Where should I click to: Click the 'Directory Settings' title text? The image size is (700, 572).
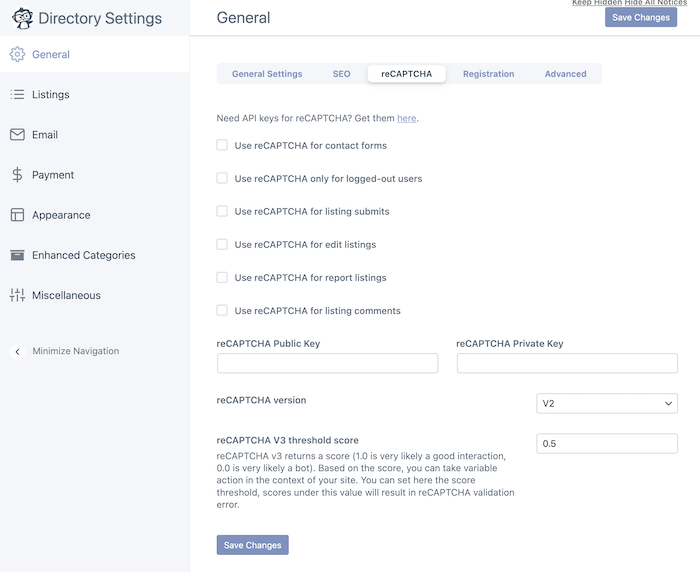tap(100, 18)
